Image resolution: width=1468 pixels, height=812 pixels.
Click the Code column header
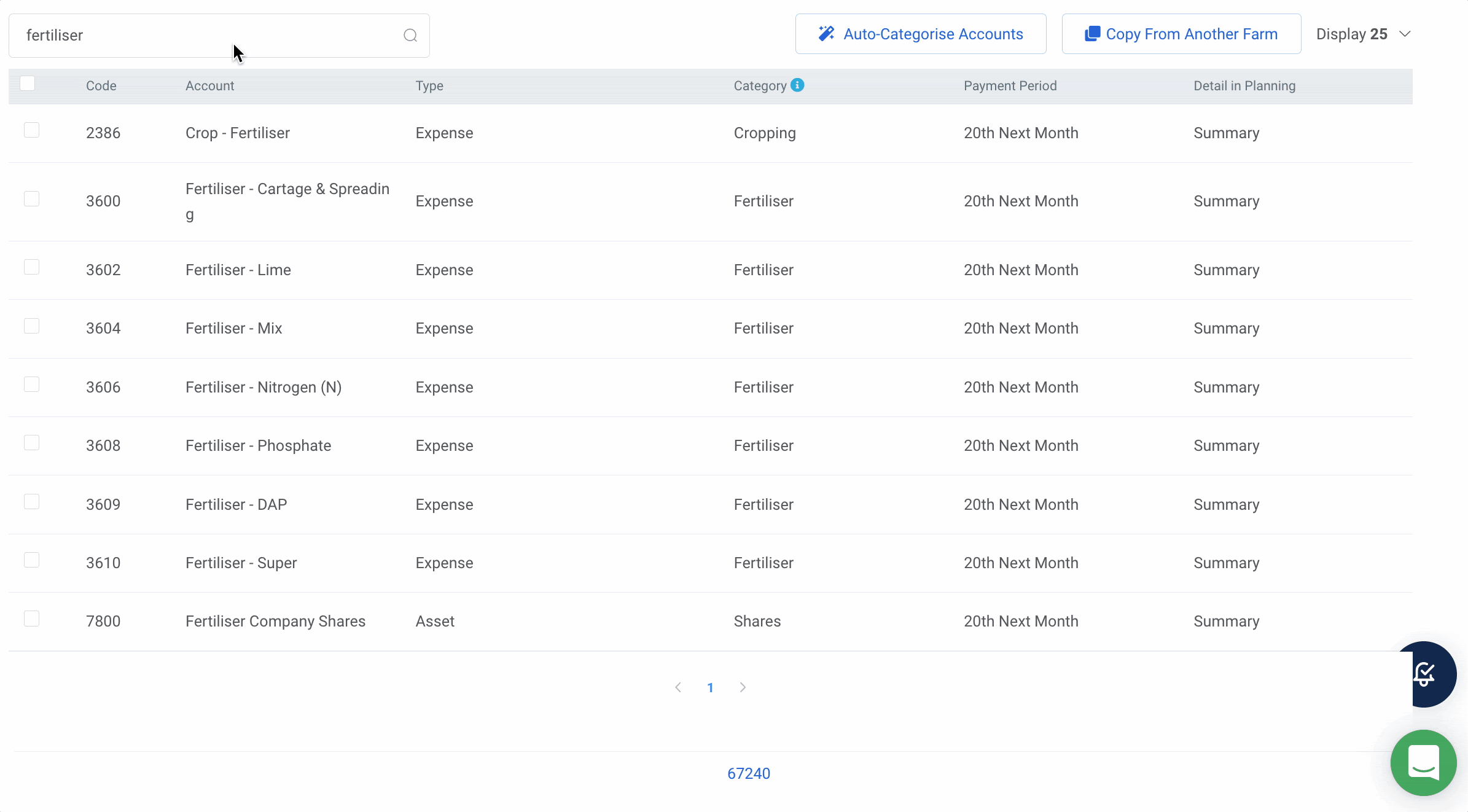(101, 86)
